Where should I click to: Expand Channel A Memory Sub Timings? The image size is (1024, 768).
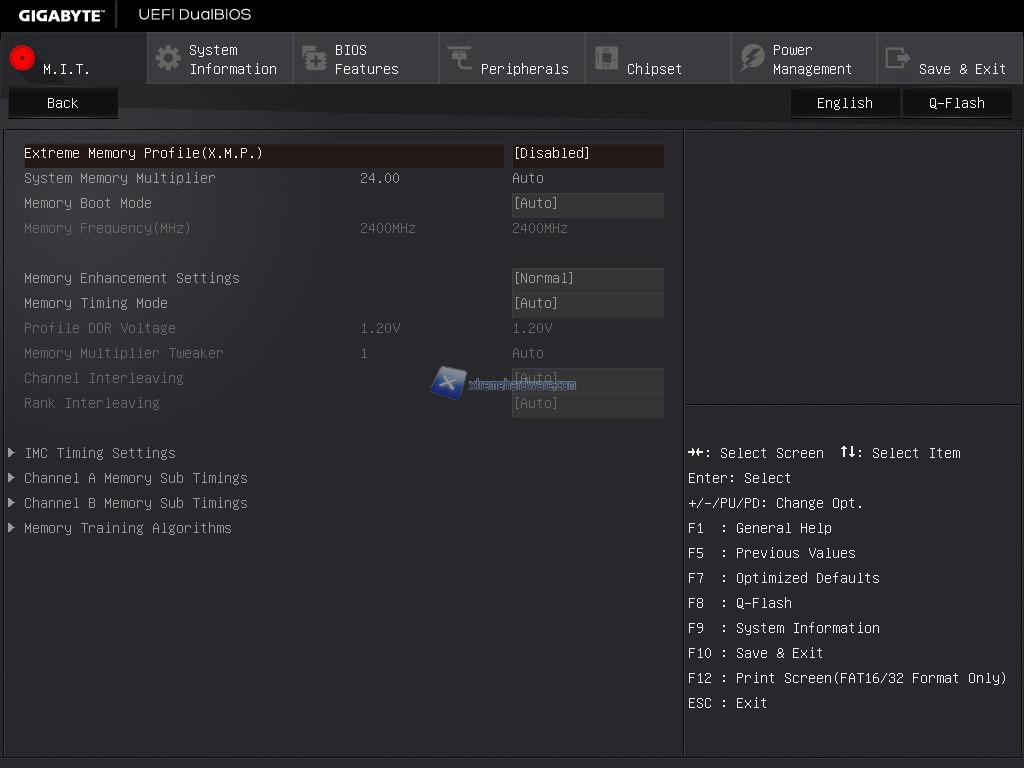pyautogui.click(x=135, y=478)
